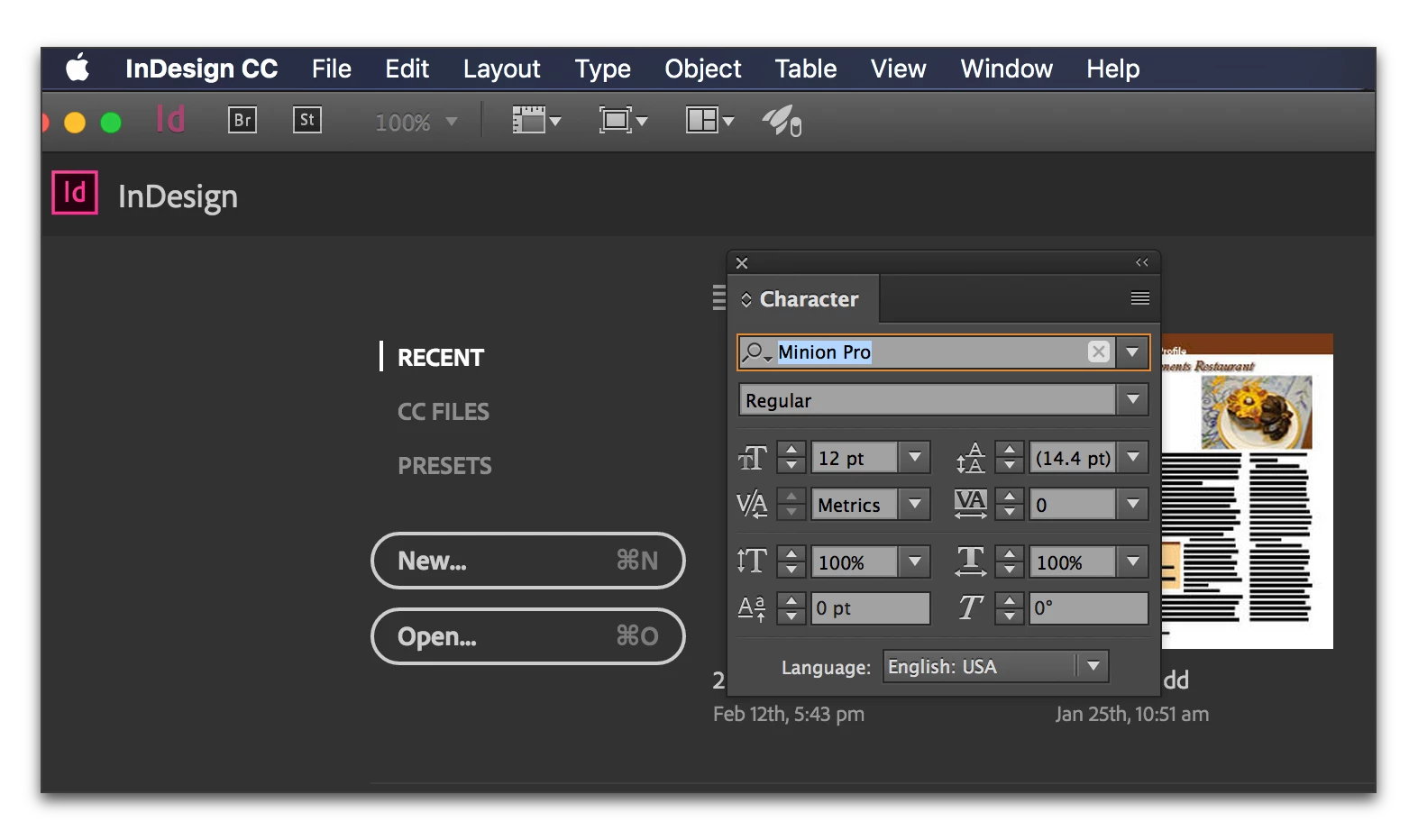Click the kerning icon
The height and width of the screenshot is (840, 1418).
click(x=752, y=505)
